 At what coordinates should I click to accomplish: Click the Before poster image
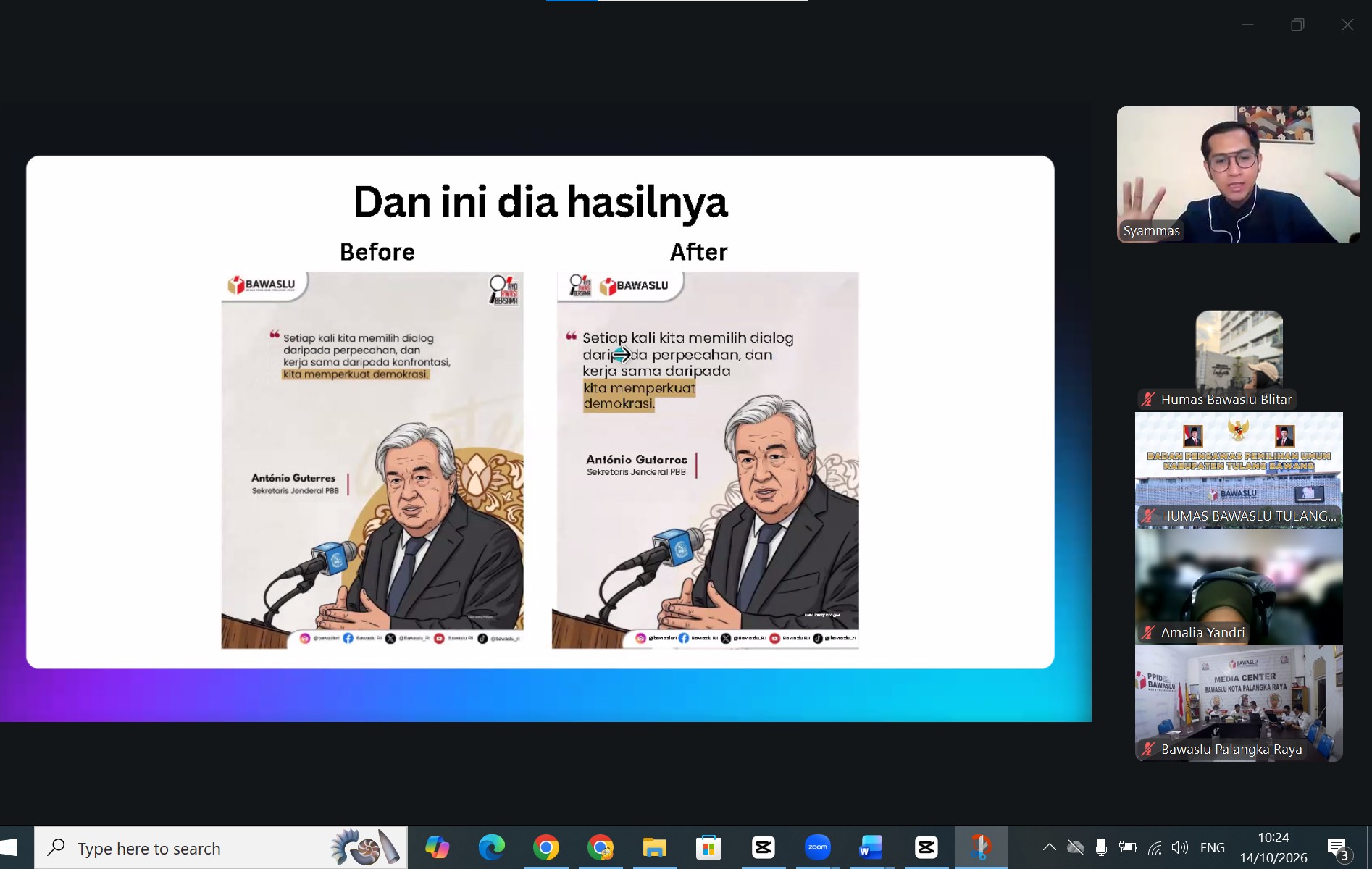tap(372, 460)
